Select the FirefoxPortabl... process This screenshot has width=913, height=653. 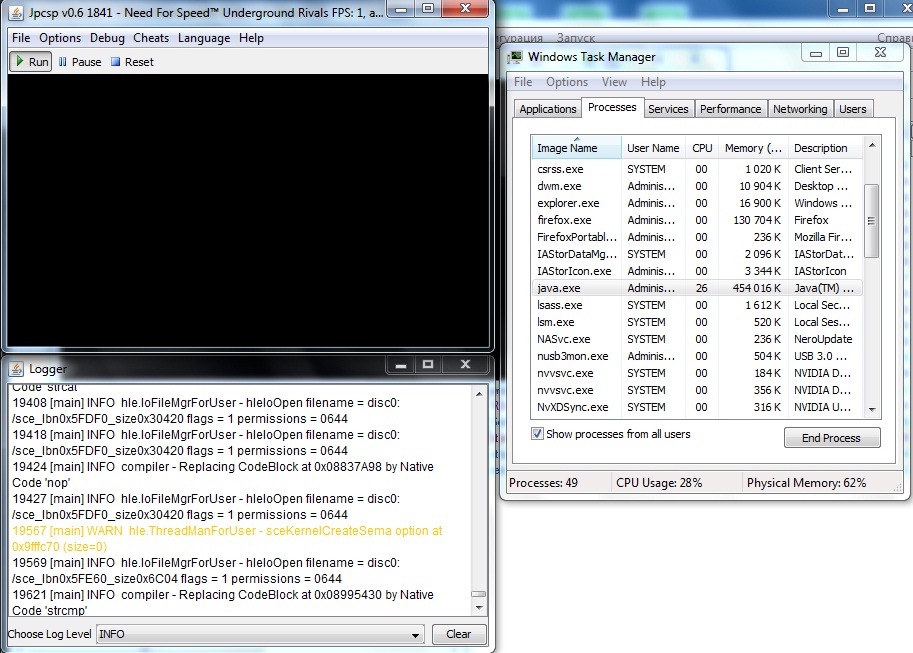point(697,237)
